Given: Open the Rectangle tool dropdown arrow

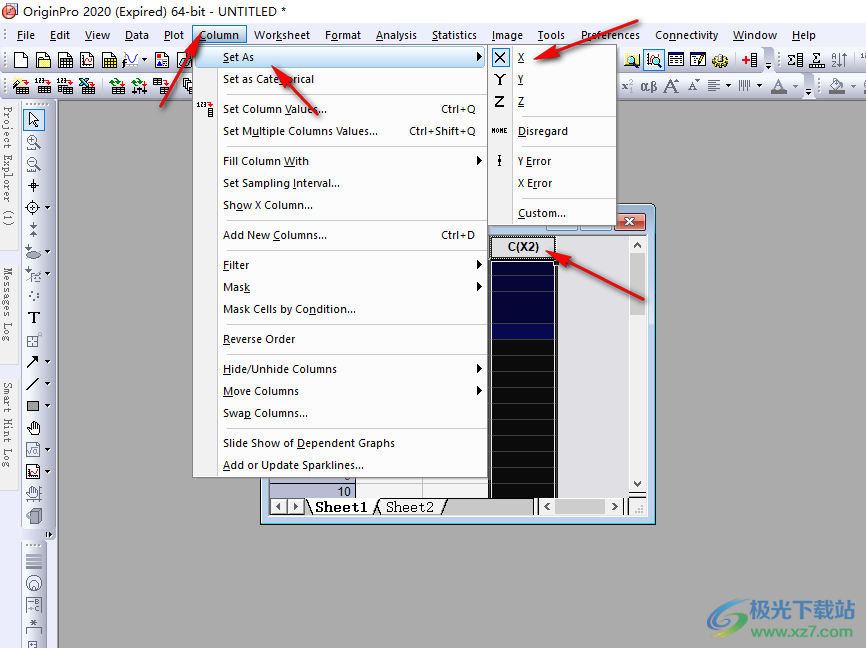Looking at the screenshot, I should [47, 405].
